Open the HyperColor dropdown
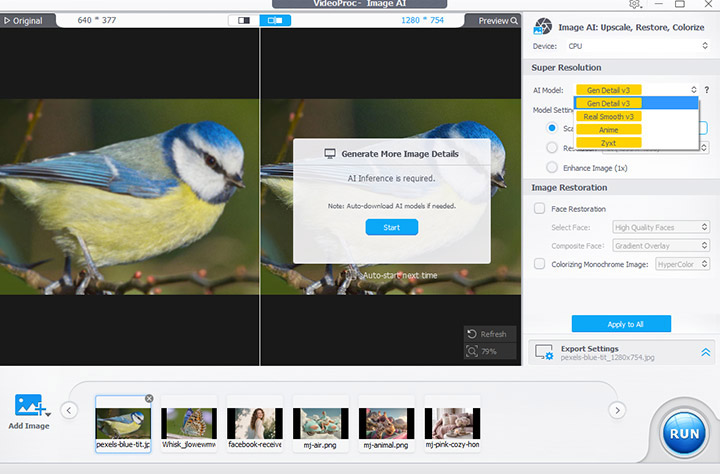Screen dimensions: 720x474 (x=682, y=264)
